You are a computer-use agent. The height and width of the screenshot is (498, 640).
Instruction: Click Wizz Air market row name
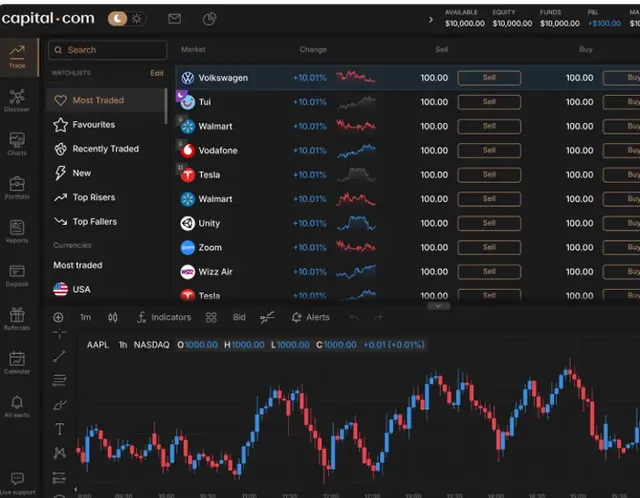[x=215, y=271]
